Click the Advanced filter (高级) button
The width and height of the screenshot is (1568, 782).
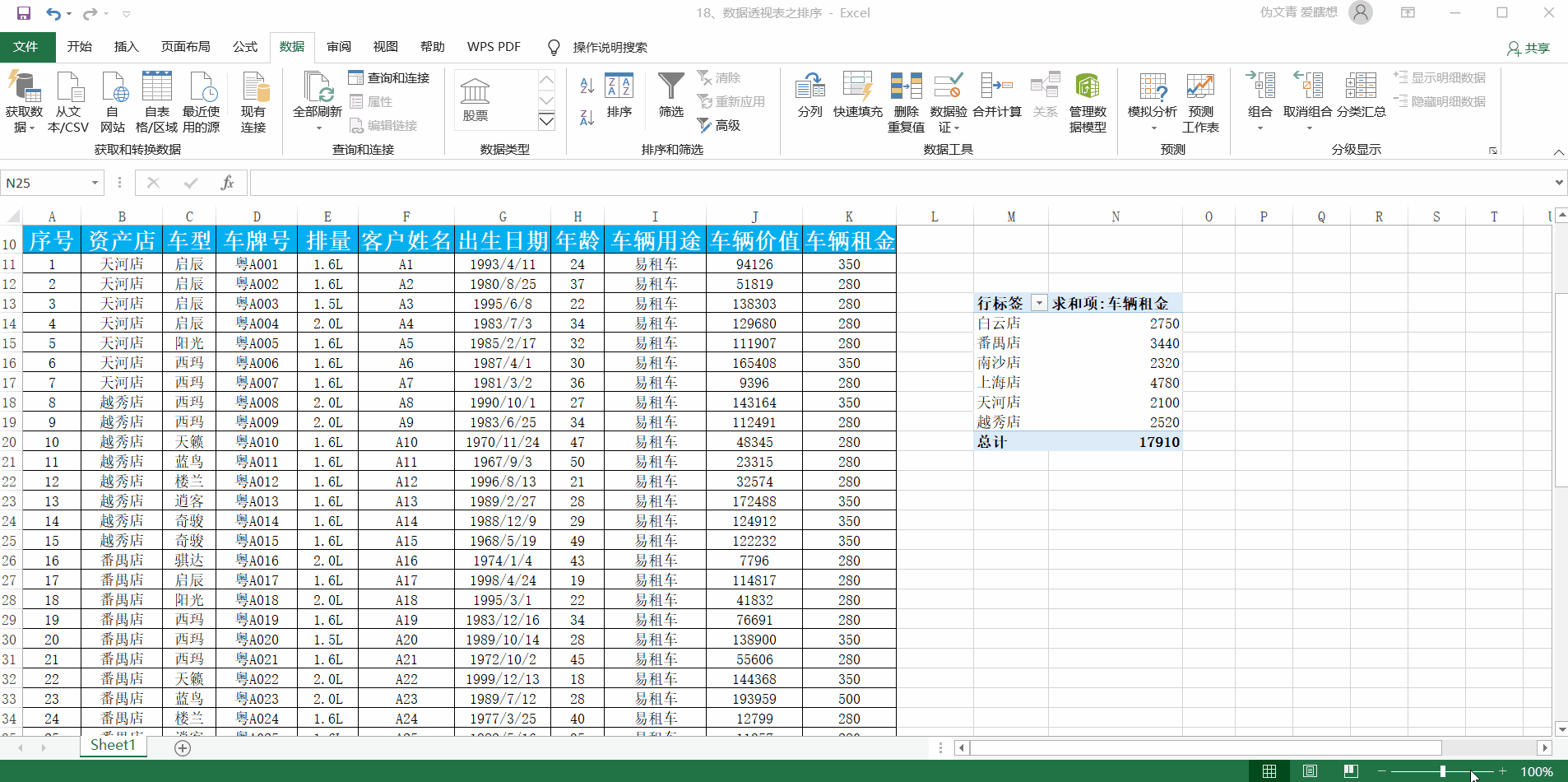(719, 125)
